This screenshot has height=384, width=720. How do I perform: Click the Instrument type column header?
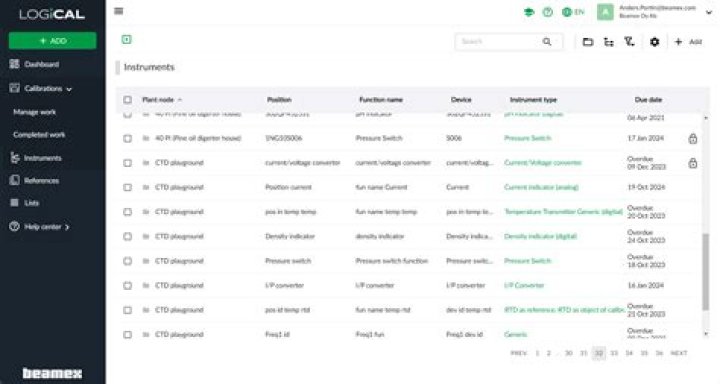(x=533, y=100)
